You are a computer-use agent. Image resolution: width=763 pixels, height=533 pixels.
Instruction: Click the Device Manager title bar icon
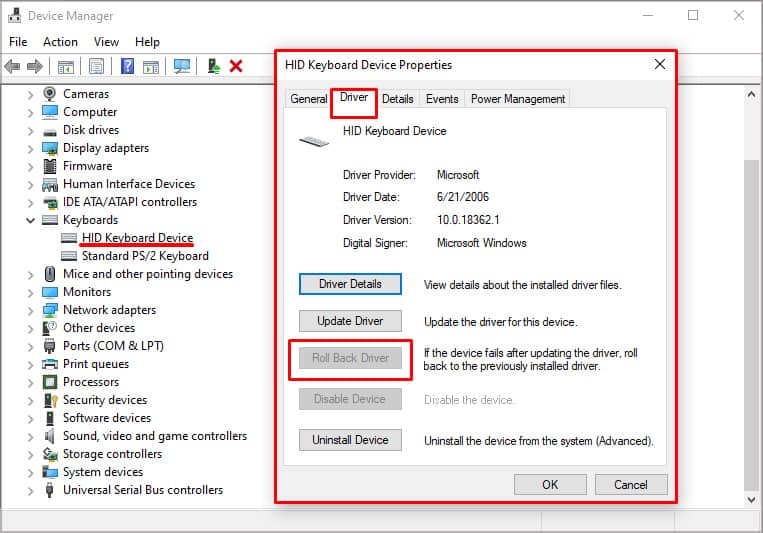(15, 16)
